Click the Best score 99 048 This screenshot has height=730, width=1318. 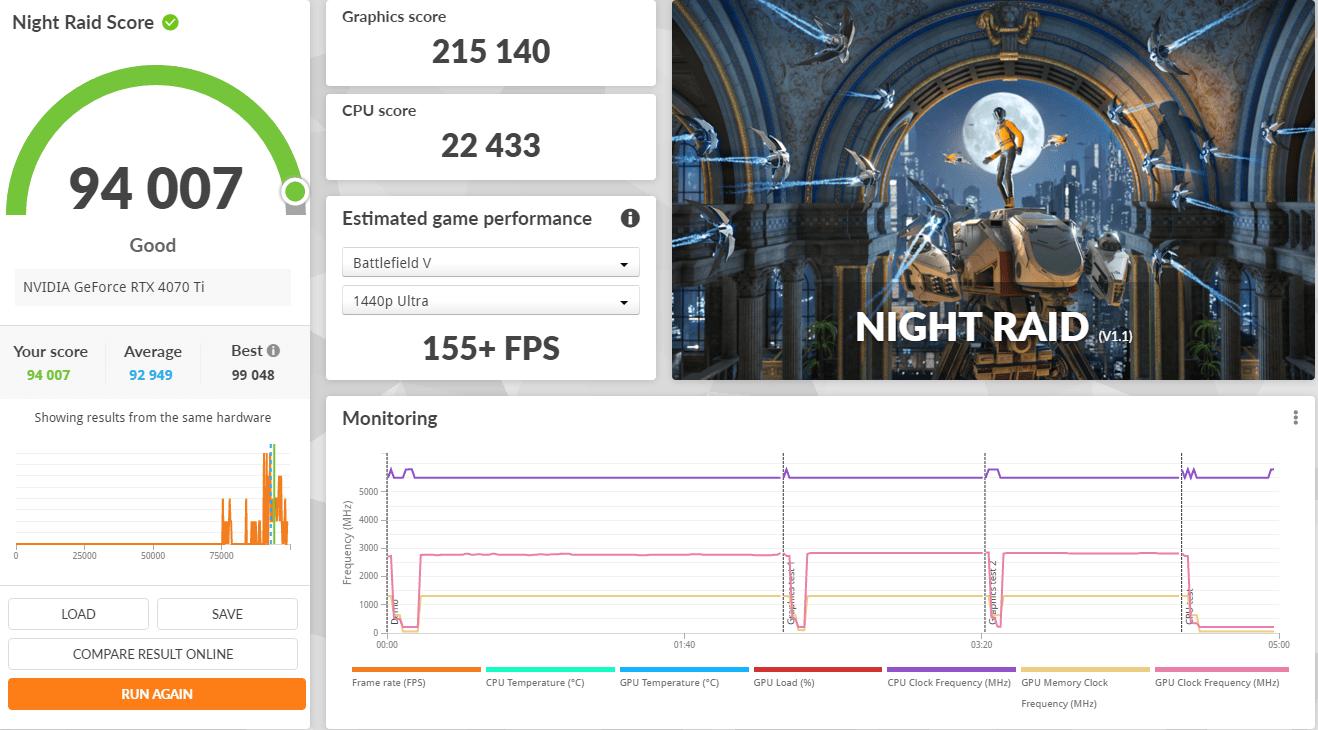point(252,375)
